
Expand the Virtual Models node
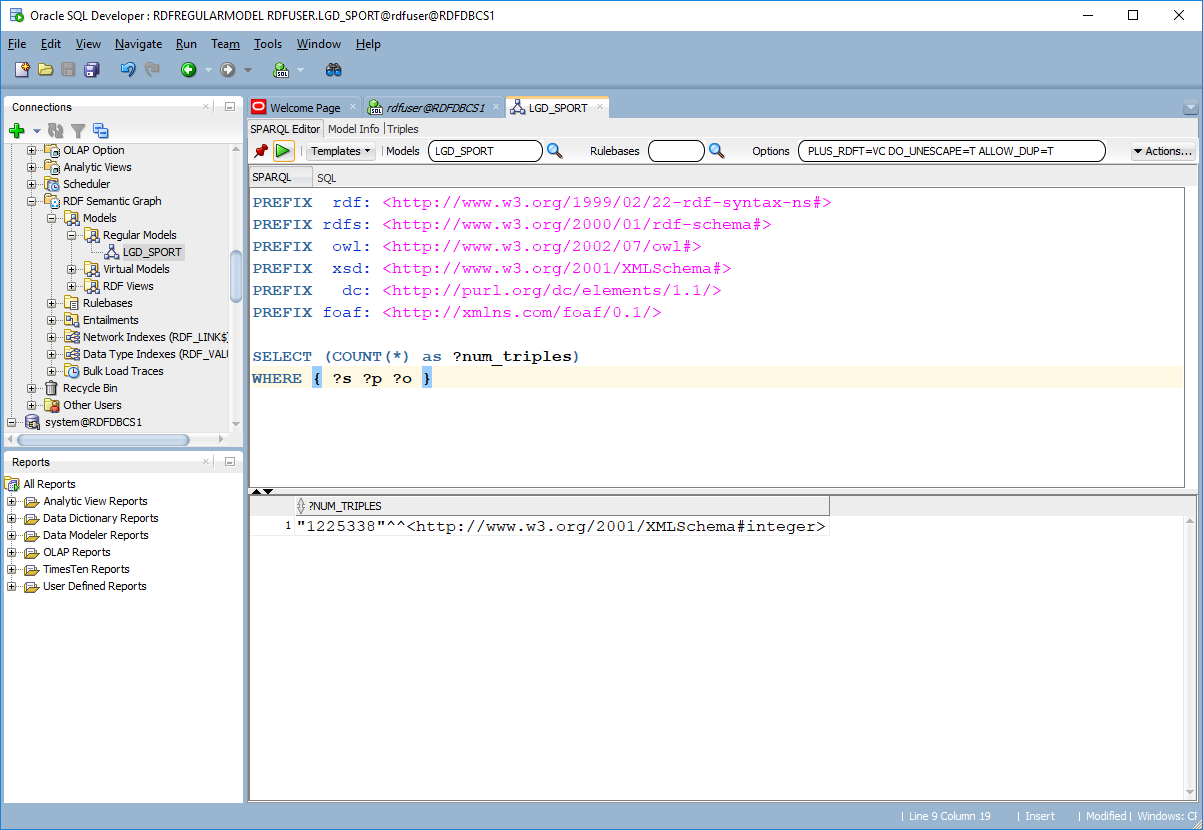(x=72, y=269)
